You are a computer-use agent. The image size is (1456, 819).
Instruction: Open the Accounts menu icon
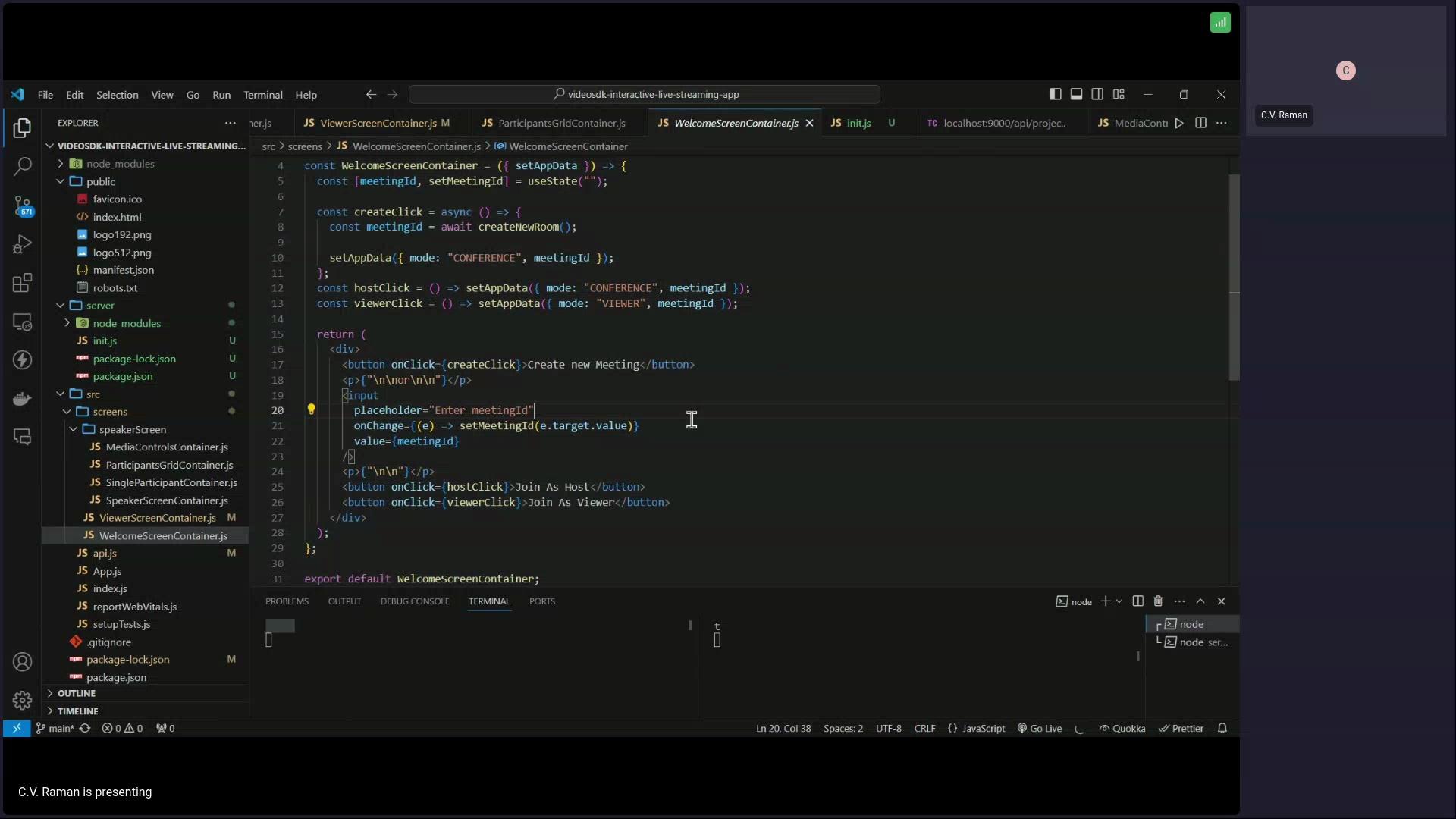pos(22,662)
